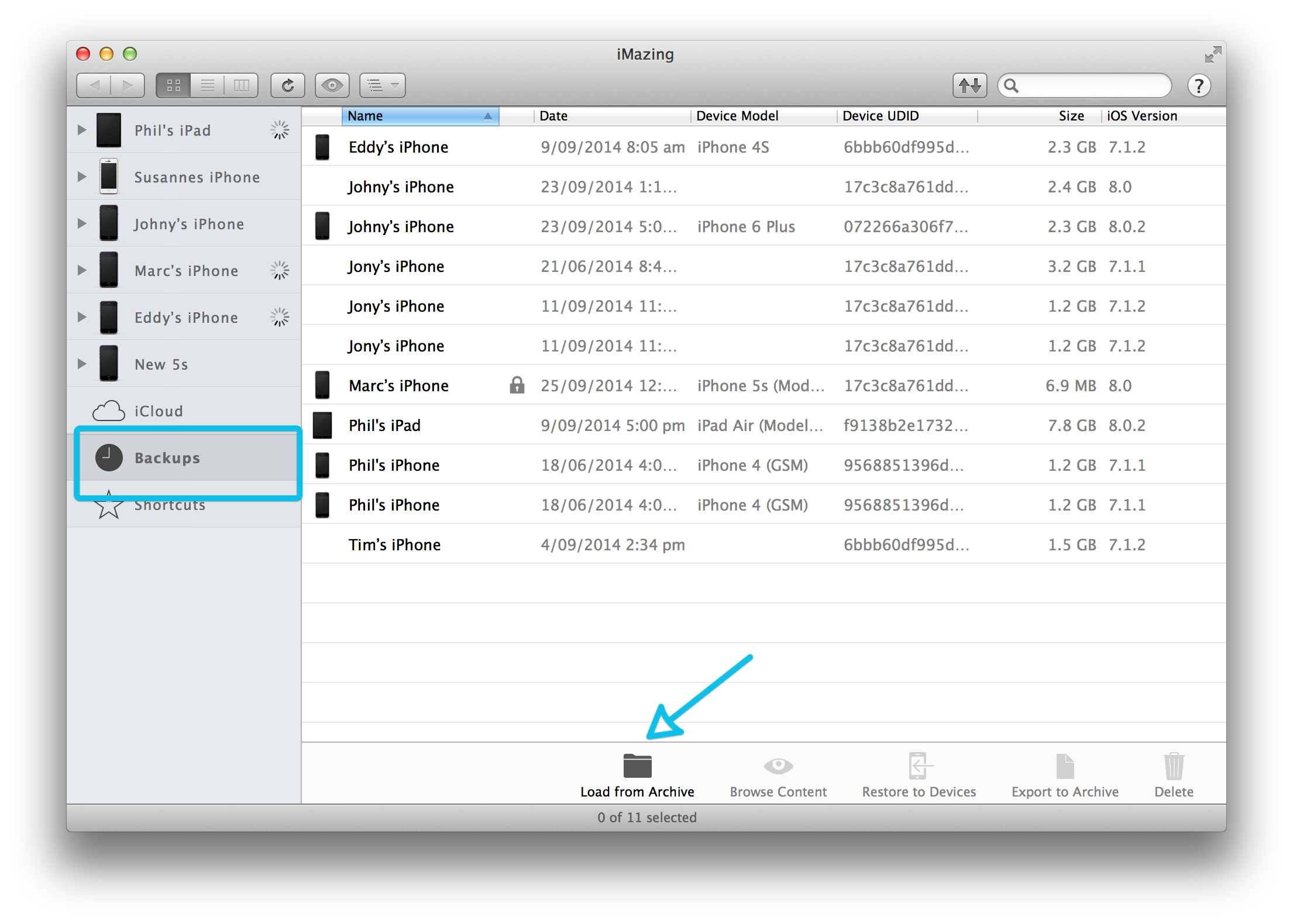Expand Susannes iPhone disclosure triangle

(82, 177)
